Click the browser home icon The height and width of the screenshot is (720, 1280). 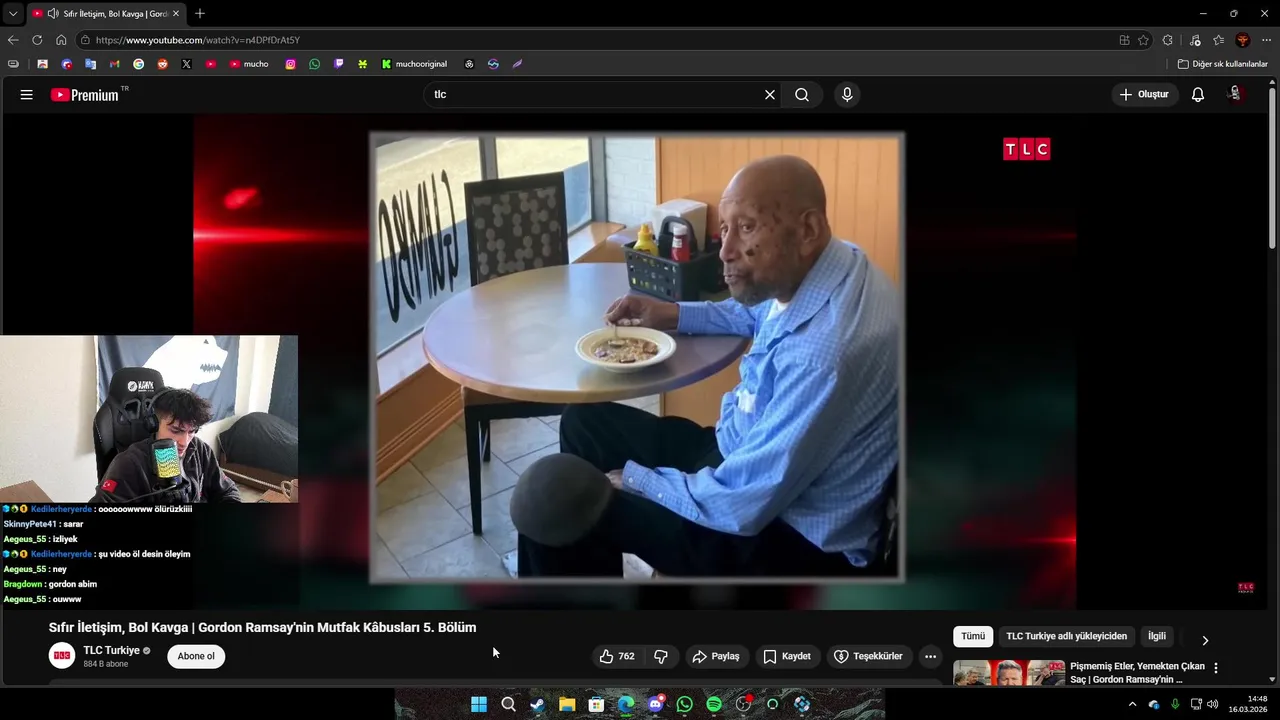pyautogui.click(x=61, y=40)
